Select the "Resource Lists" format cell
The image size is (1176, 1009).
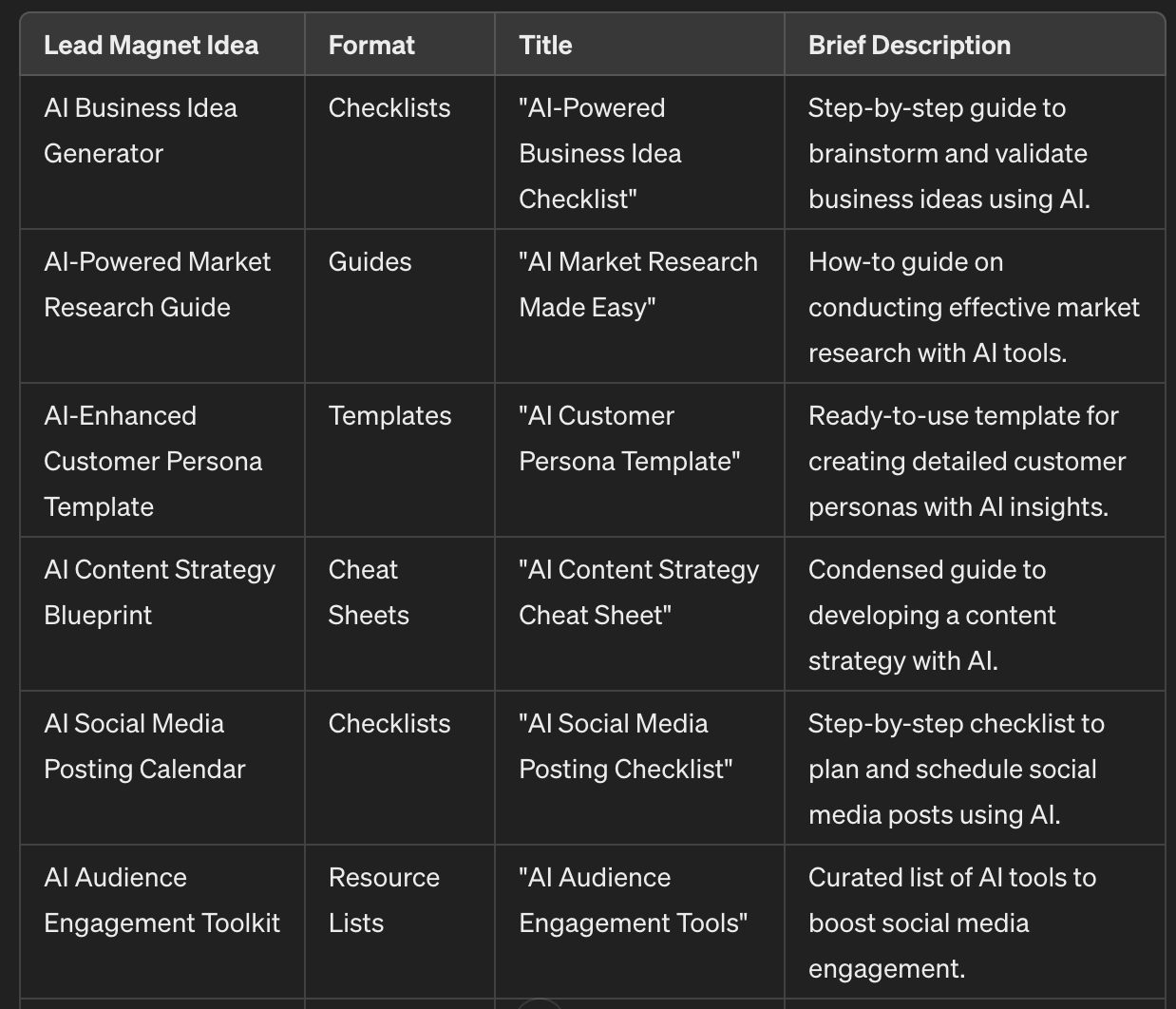click(384, 901)
